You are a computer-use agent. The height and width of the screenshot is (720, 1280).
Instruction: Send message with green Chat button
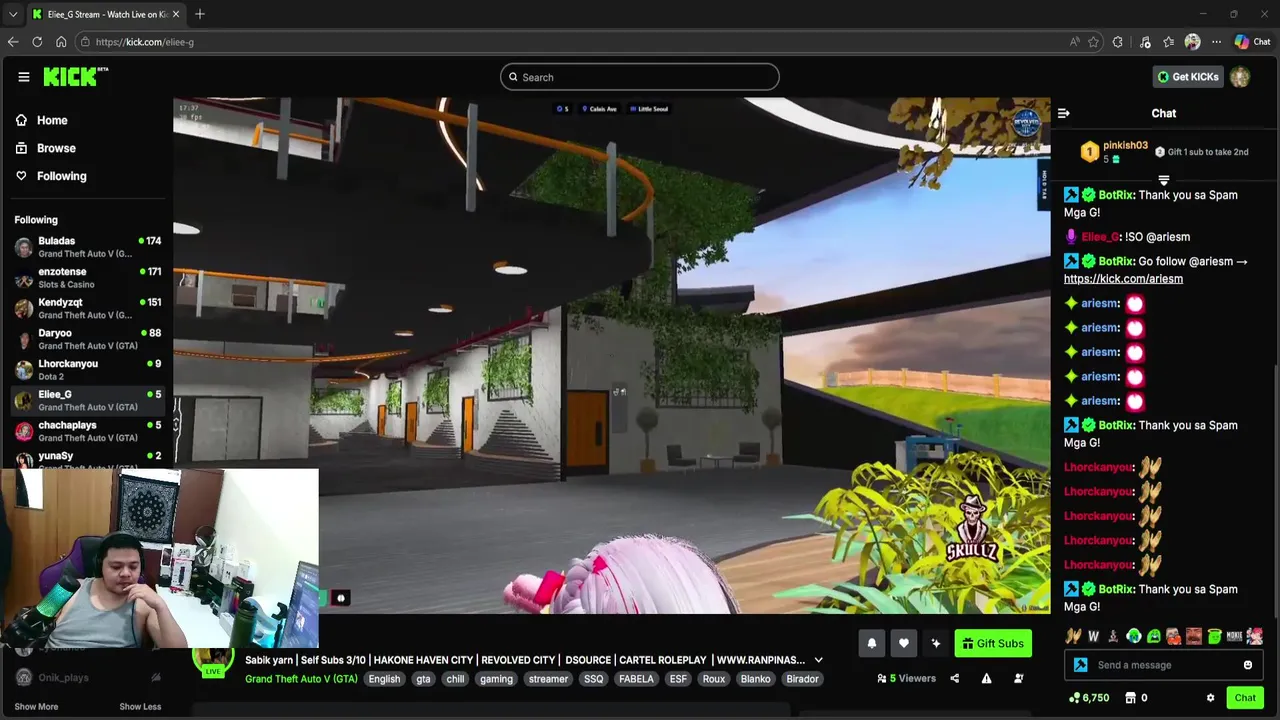pos(1245,698)
